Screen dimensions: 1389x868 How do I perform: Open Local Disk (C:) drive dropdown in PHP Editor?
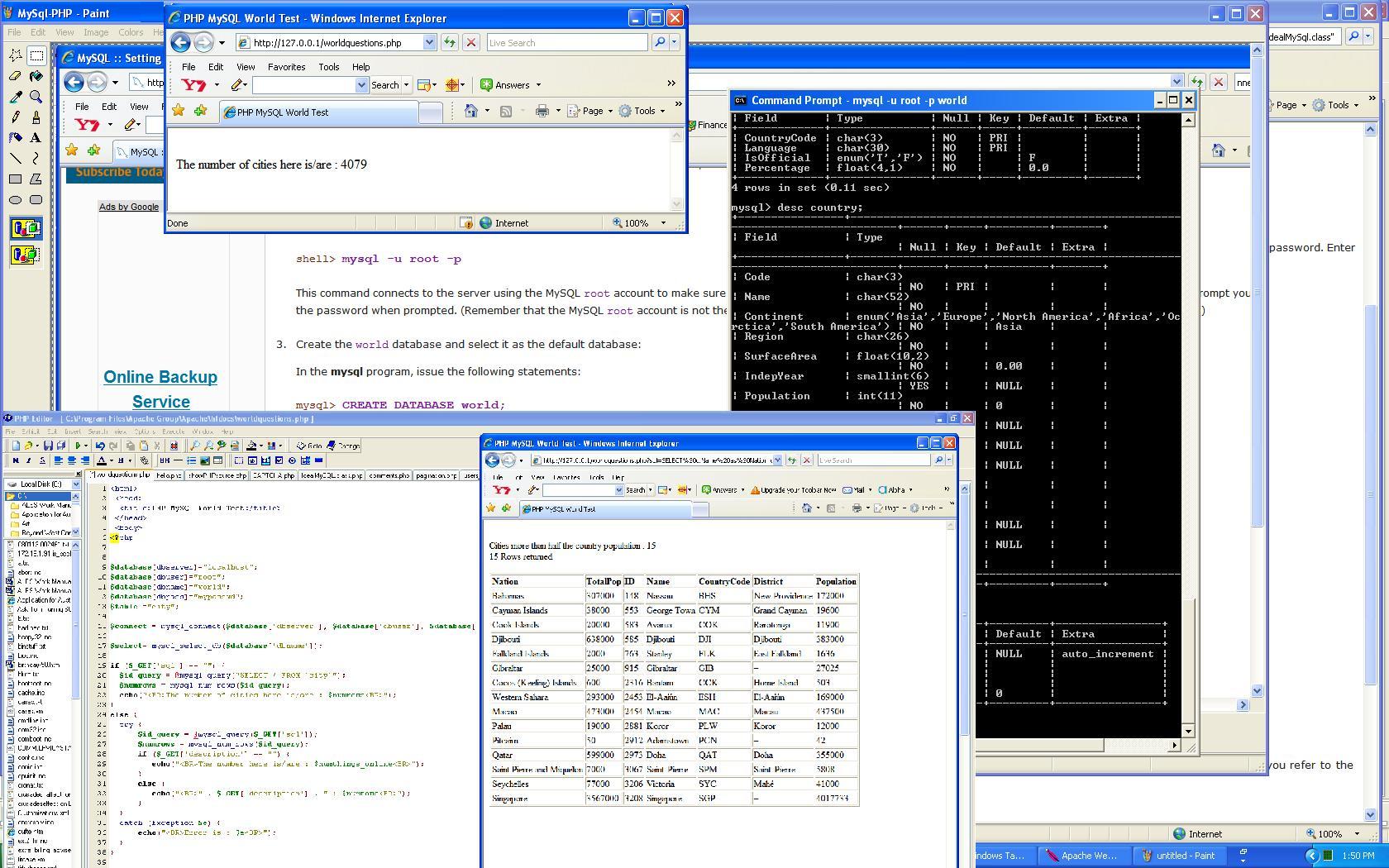pyautogui.click(x=76, y=484)
